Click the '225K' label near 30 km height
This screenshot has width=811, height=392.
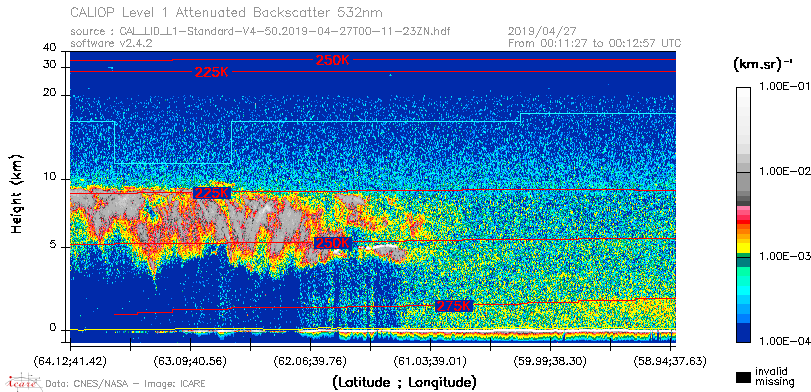[211, 72]
